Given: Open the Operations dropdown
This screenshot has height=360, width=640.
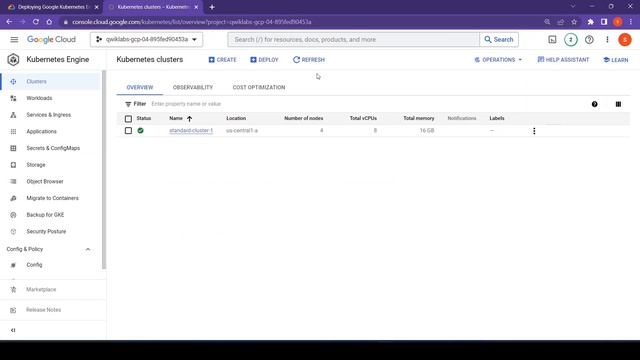Looking at the screenshot, I should pos(498,60).
